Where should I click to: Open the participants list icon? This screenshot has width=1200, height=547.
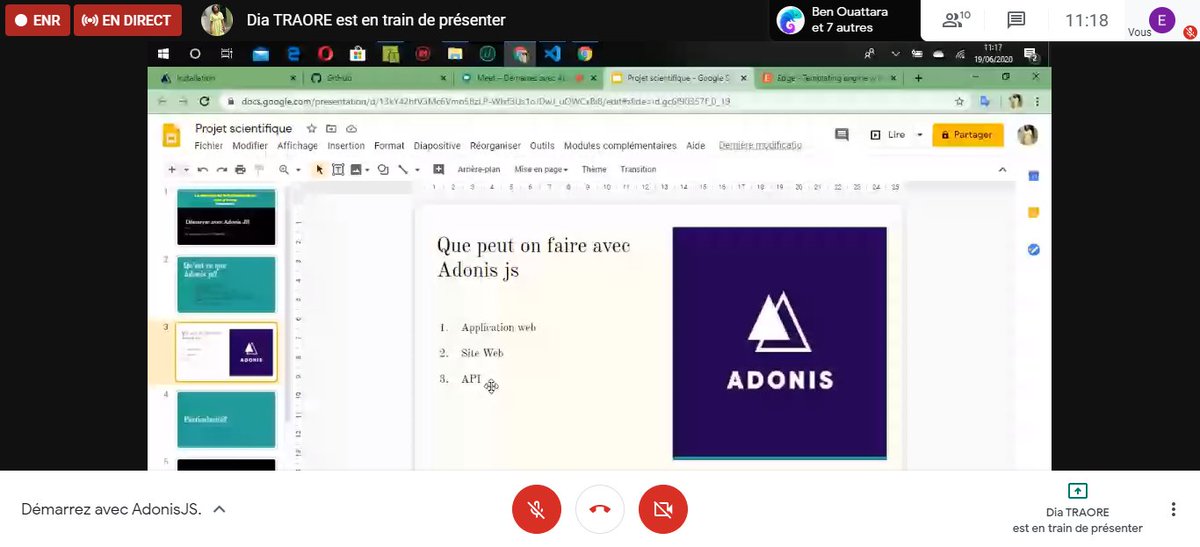(956, 19)
